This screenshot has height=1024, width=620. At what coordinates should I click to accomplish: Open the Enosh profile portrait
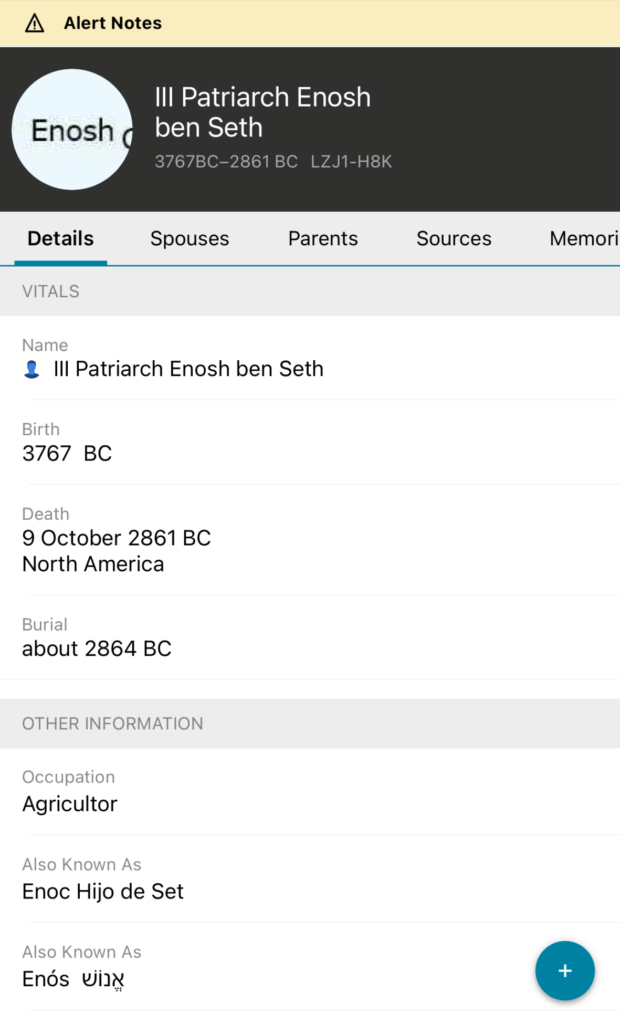coord(72,130)
